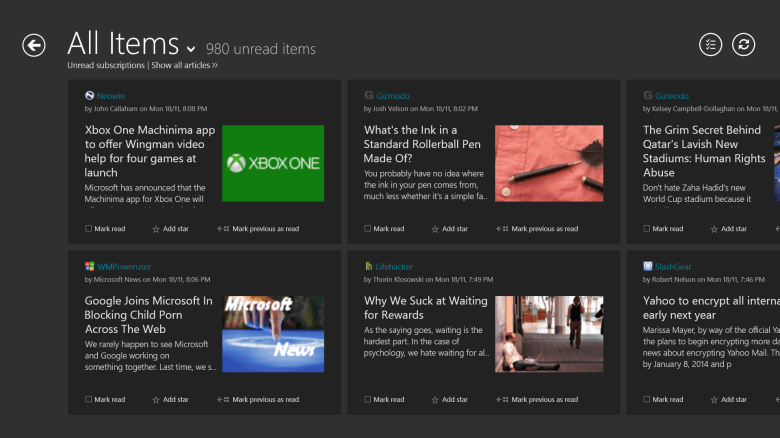Click the star icon on Xbox One article
The height and width of the screenshot is (438, 780).
tap(156, 229)
